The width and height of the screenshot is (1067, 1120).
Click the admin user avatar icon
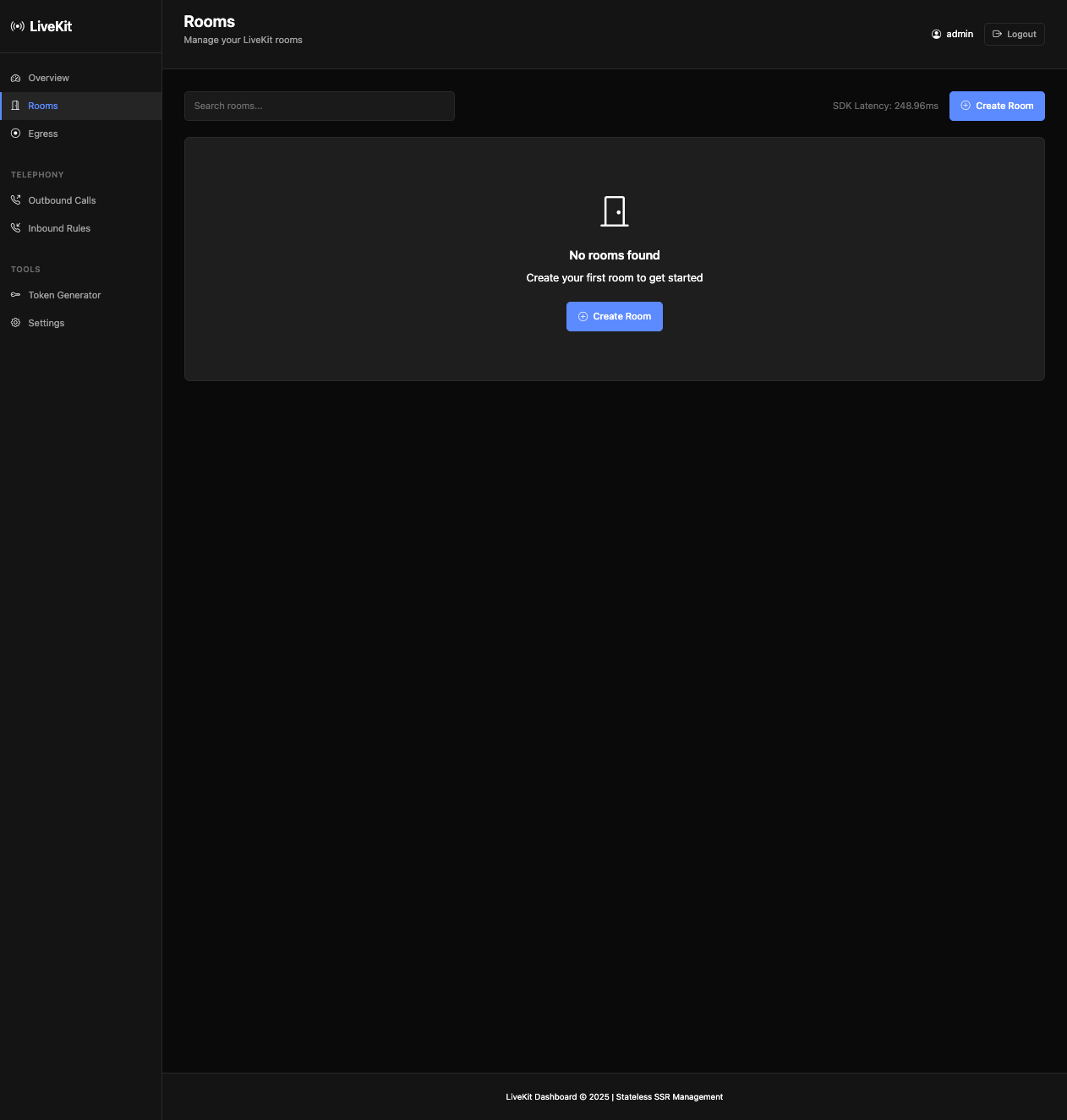pos(936,35)
